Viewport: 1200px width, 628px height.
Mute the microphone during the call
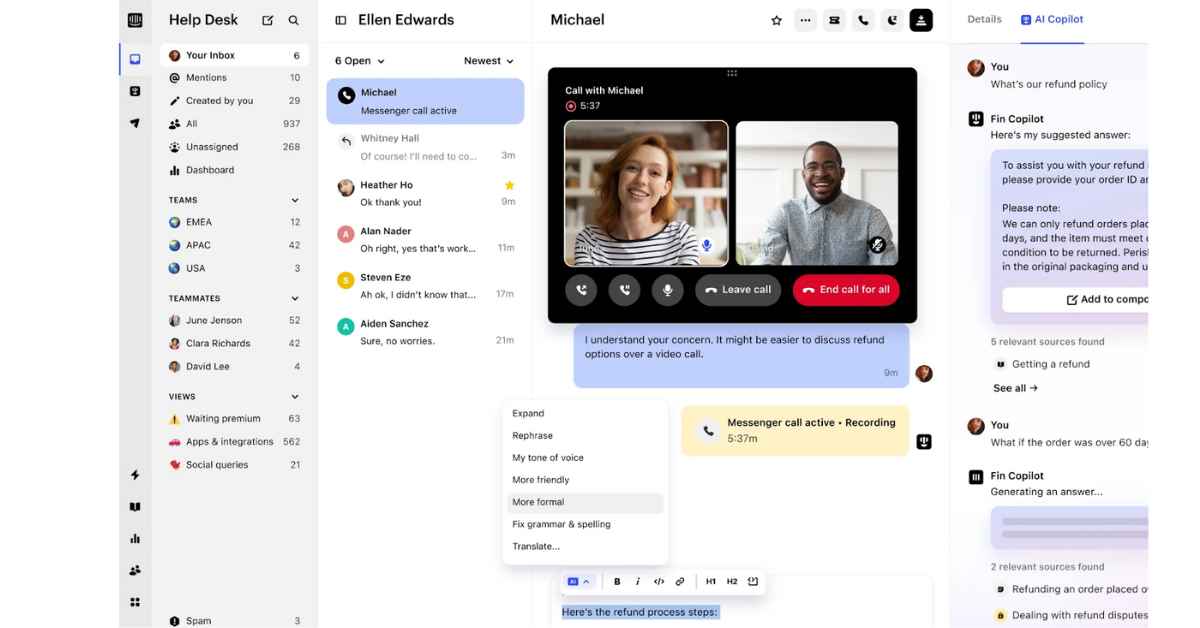[x=665, y=289]
